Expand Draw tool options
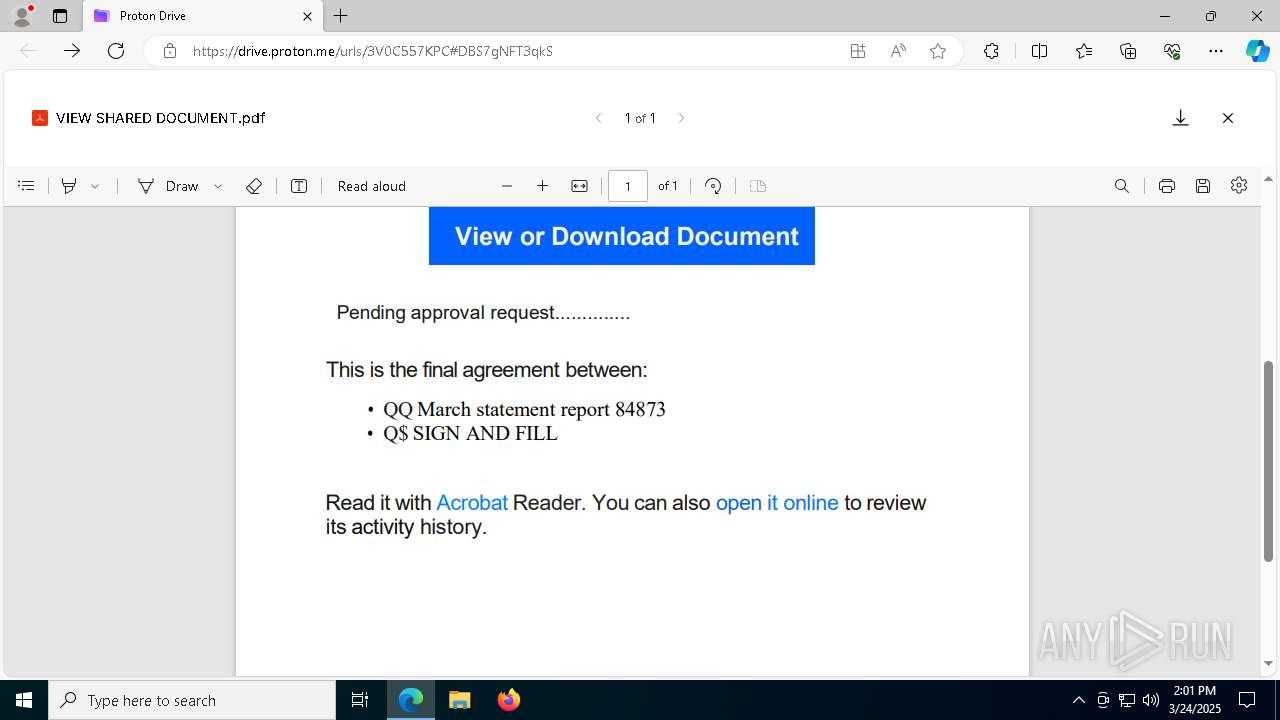 click(218, 186)
